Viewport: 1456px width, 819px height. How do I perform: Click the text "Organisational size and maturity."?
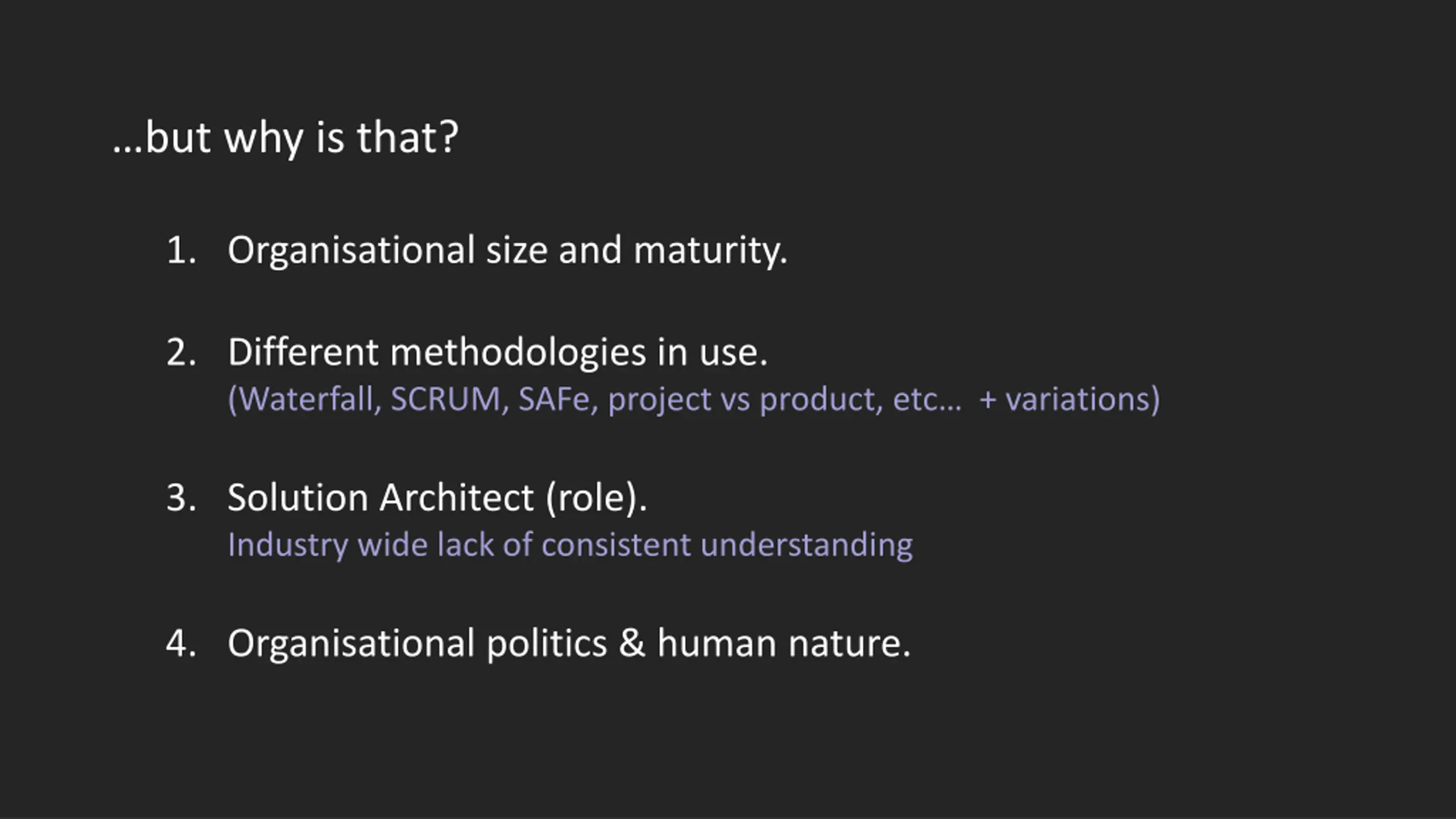tap(507, 250)
